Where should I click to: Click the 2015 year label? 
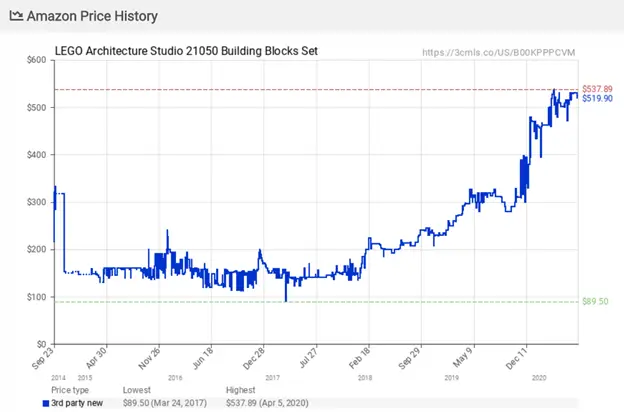85,378
